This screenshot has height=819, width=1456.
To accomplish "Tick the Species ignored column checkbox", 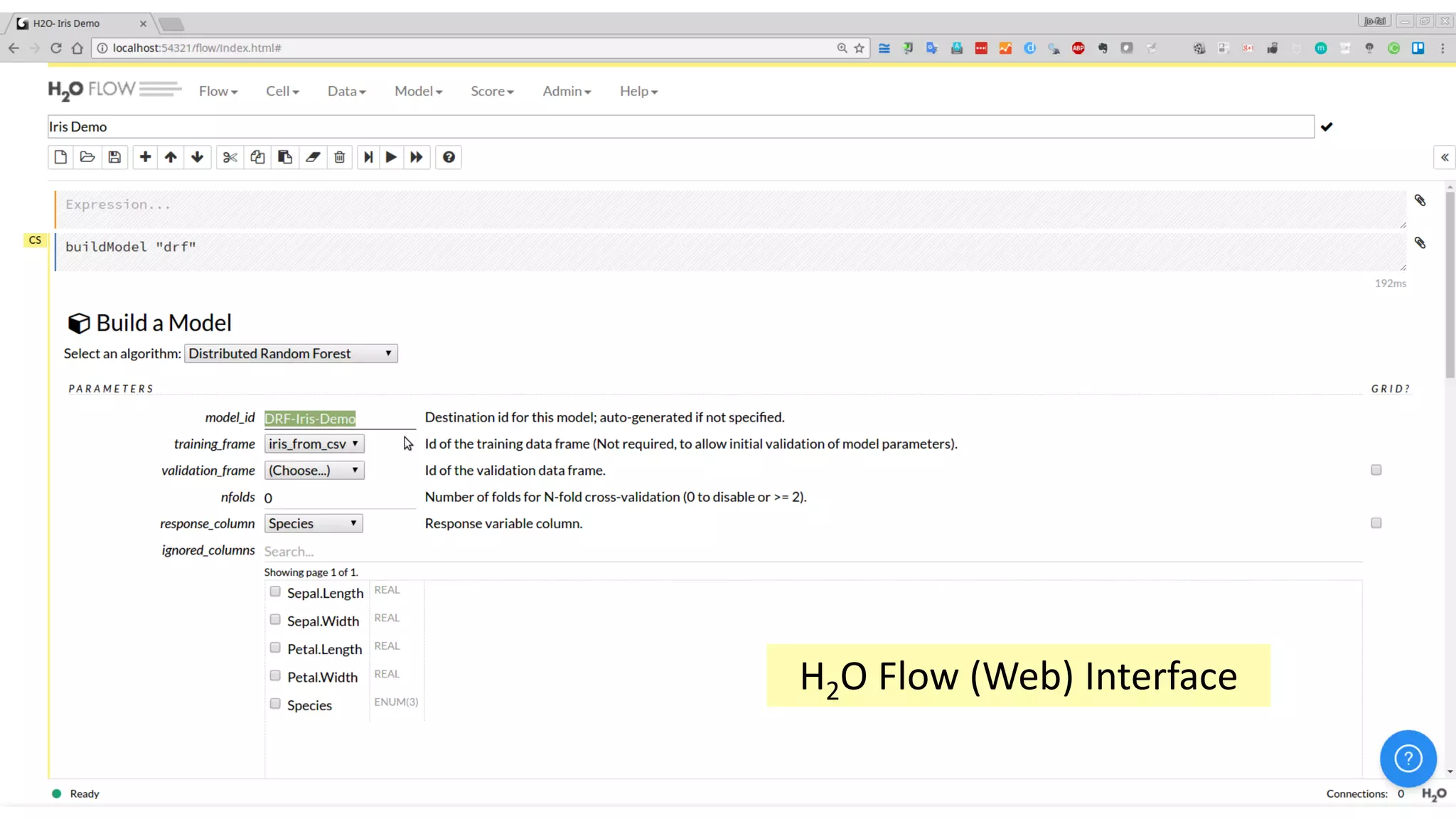I will (275, 704).
